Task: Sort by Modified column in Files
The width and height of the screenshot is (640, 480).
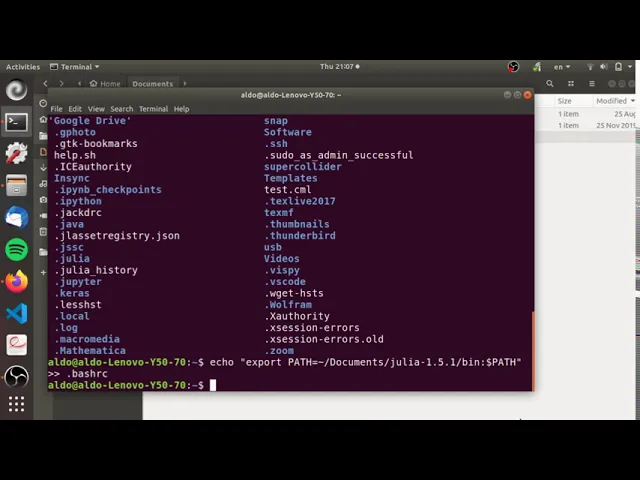Action: click(x=615, y=101)
